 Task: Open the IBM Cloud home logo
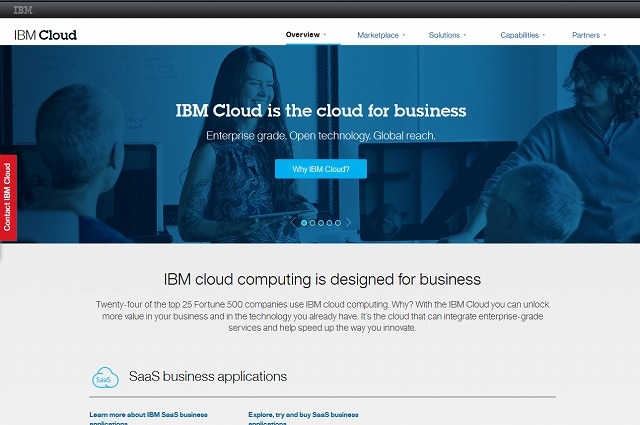(x=45, y=35)
